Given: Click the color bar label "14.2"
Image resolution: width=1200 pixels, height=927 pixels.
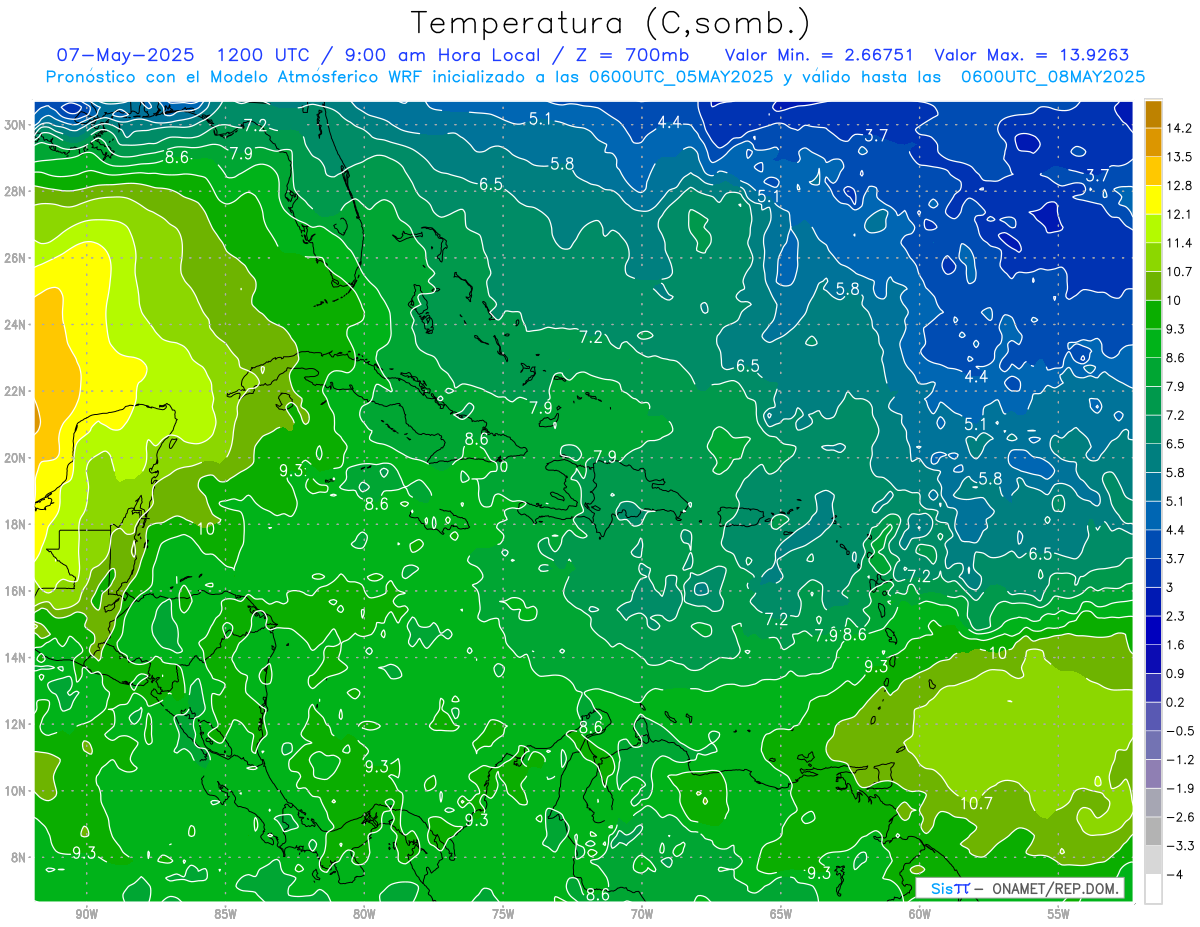Looking at the screenshot, I should coord(1180,128).
